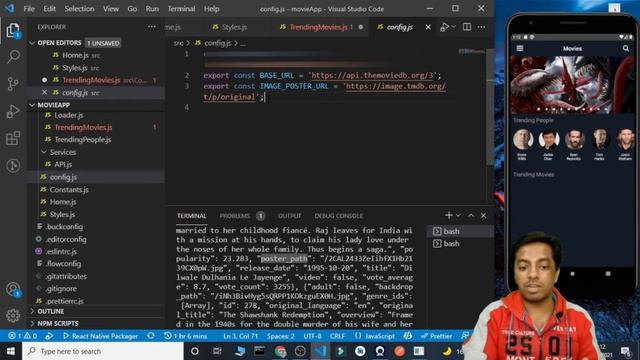Click Windows Start button

[x=11, y=351]
